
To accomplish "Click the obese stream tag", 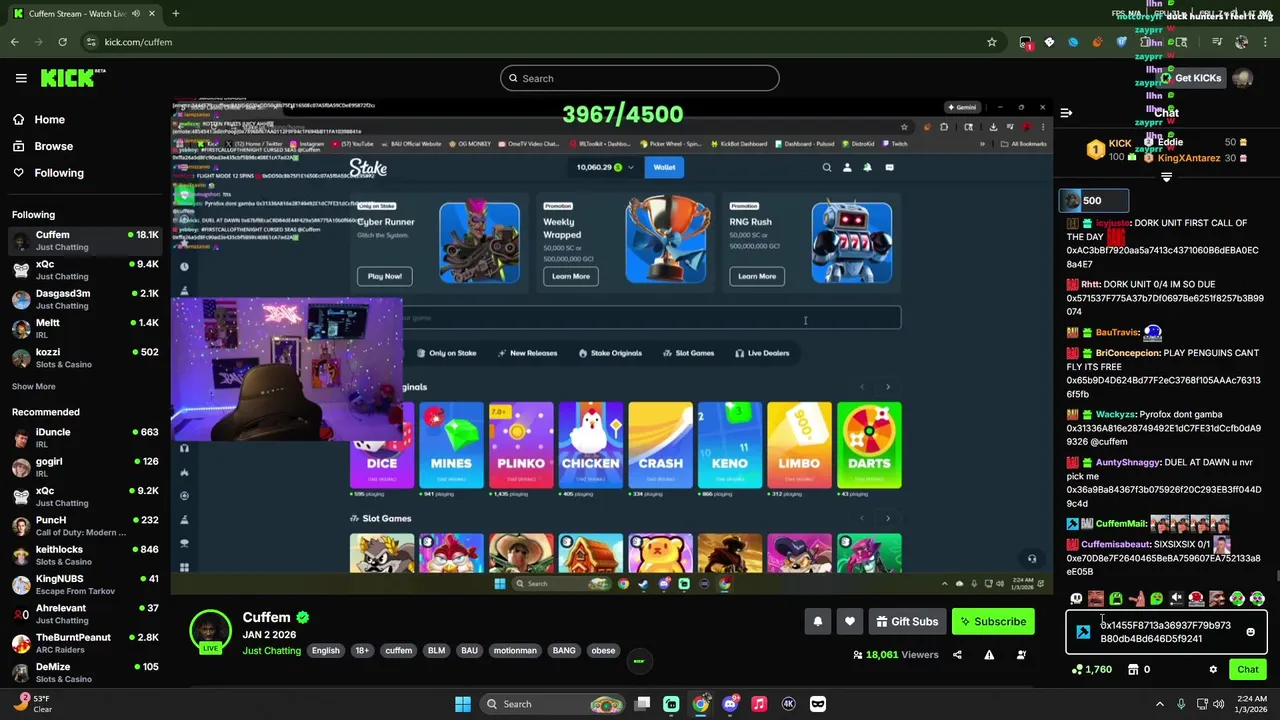I will click(x=603, y=651).
